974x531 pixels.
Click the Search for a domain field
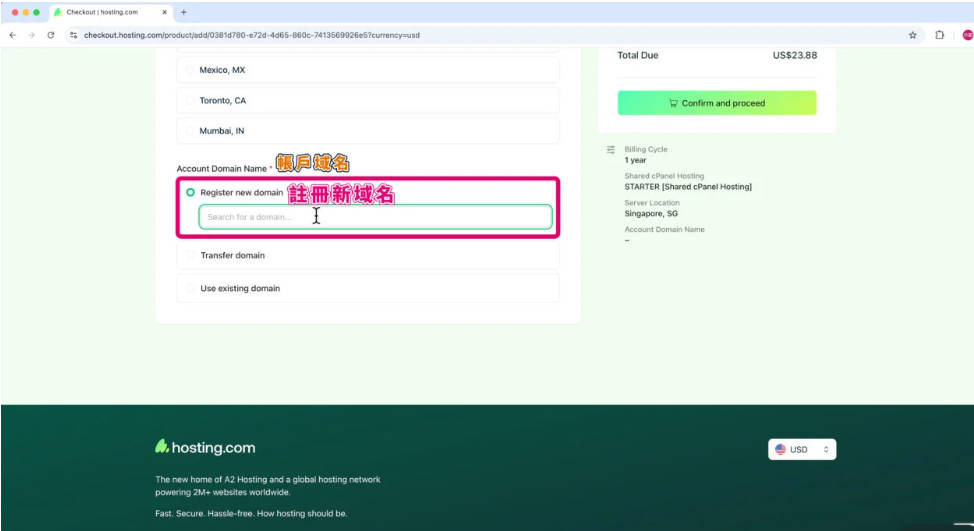tap(375, 217)
